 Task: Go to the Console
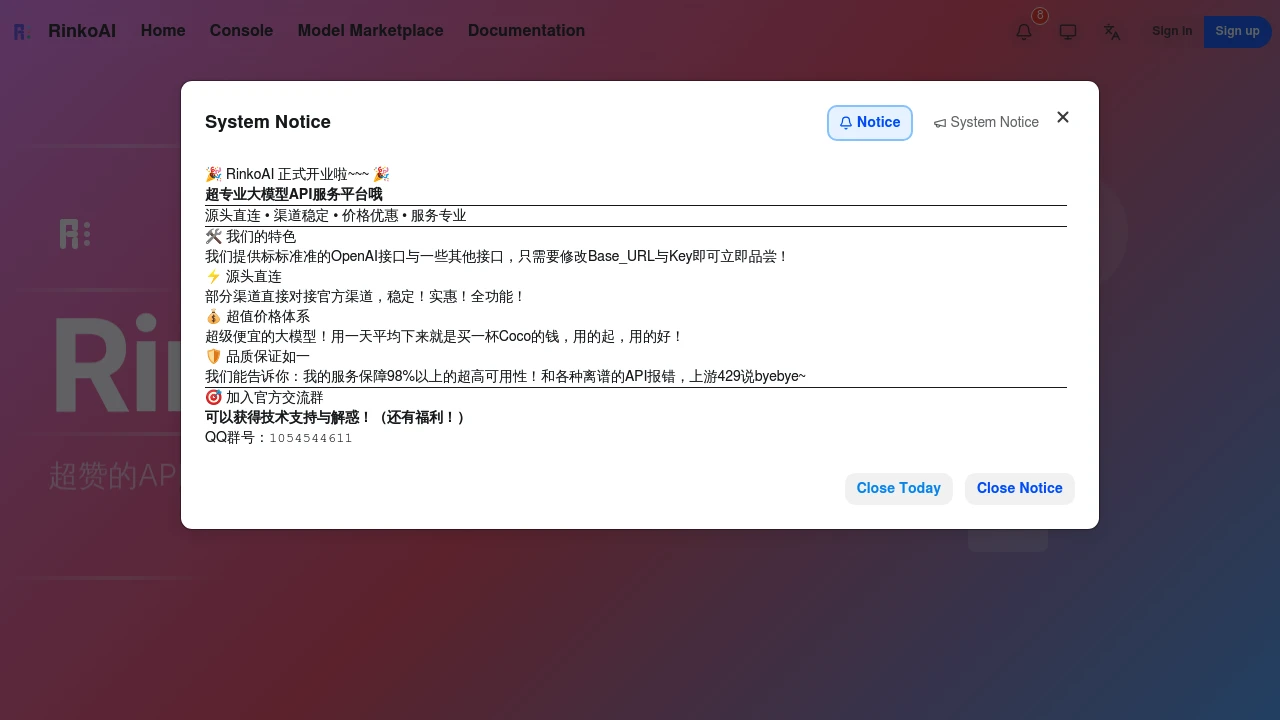[241, 31]
